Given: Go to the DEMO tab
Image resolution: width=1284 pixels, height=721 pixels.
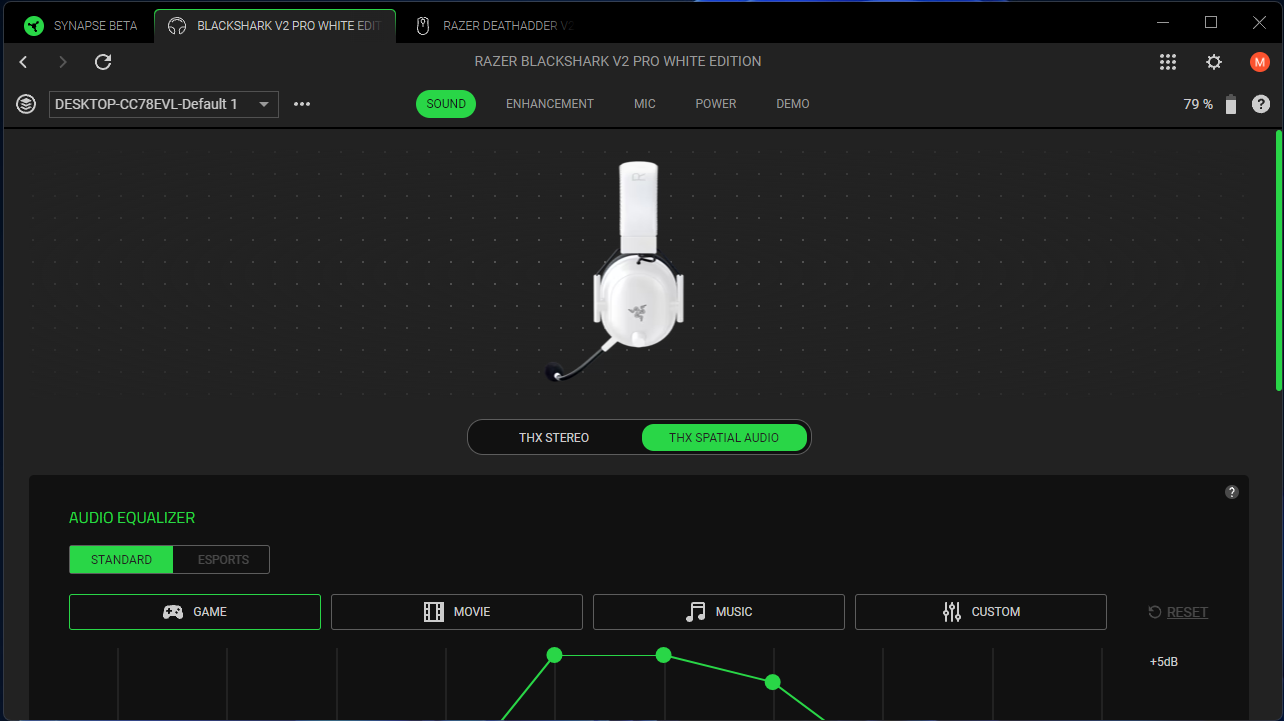Looking at the screenshot, I should tap(793, 104).
